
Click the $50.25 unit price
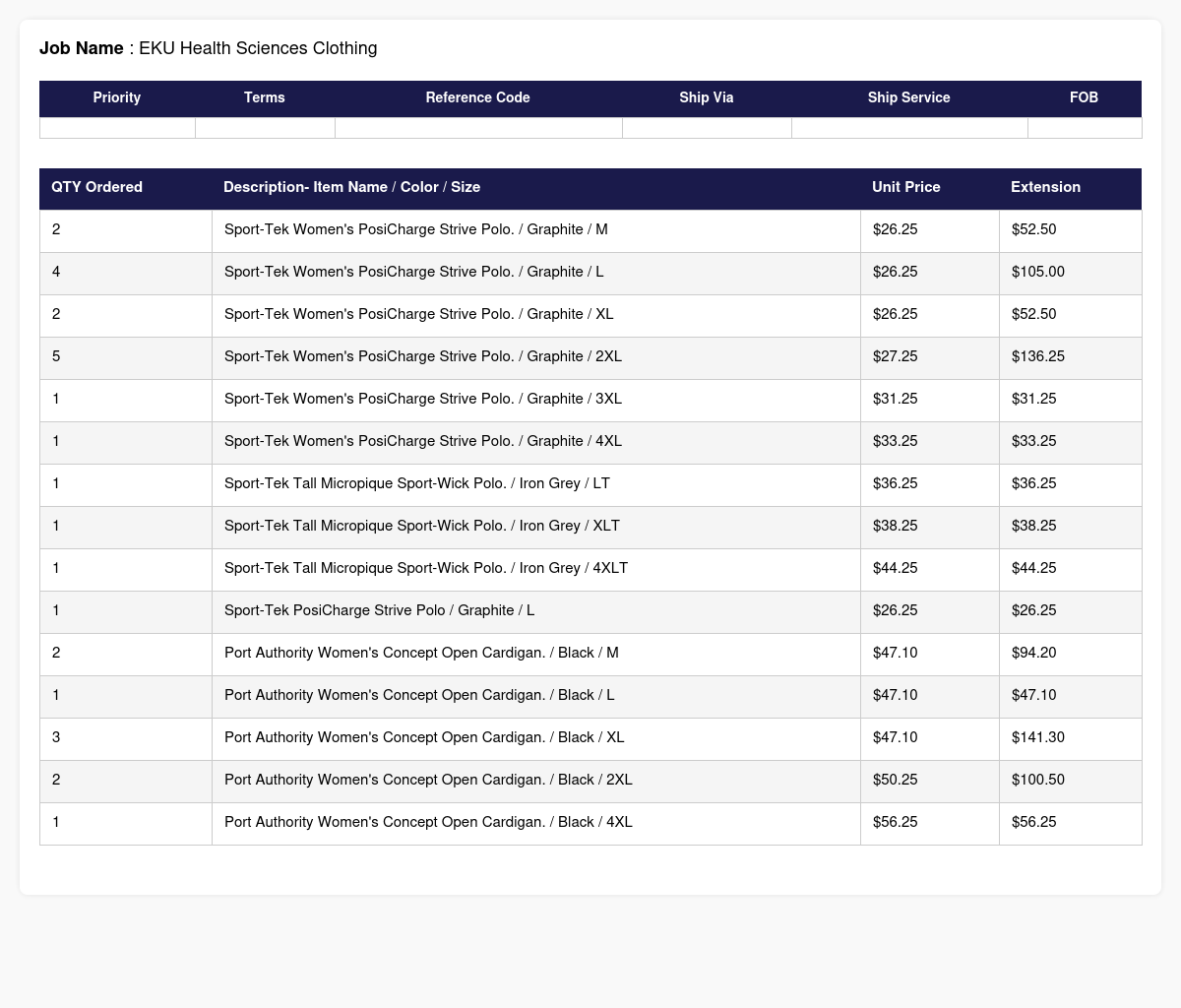click(x=896, y=780)
